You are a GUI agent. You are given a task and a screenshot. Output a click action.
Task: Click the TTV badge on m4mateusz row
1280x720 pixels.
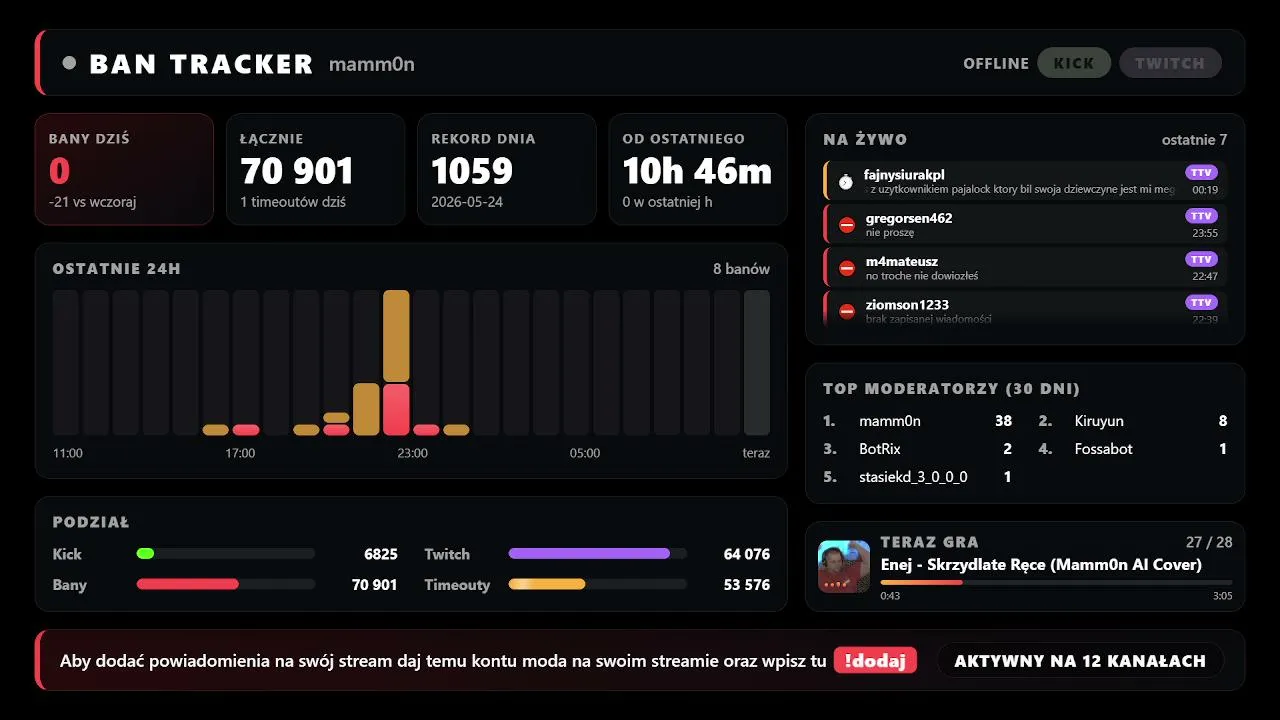1201,259
